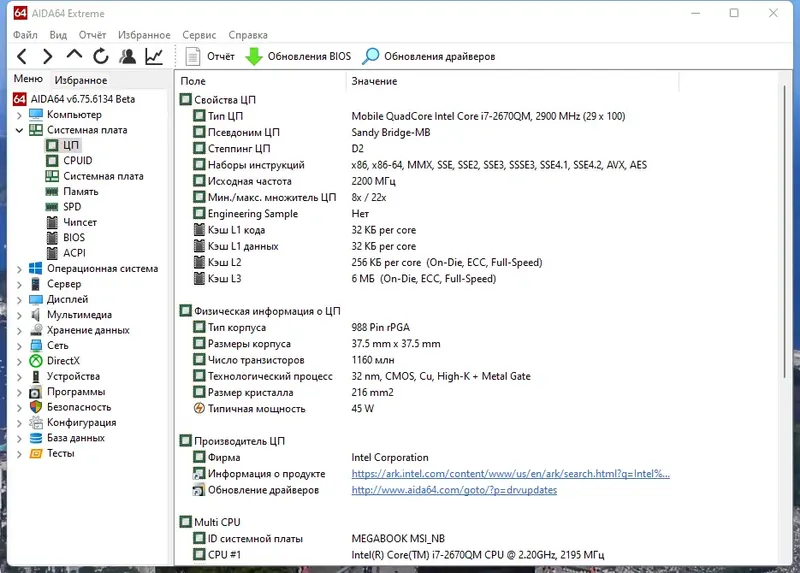This screenshot has height=573, width=800.
Task: Click the BIOS updates green arrow
Action: pyautogui.click(x=254, y=57)
